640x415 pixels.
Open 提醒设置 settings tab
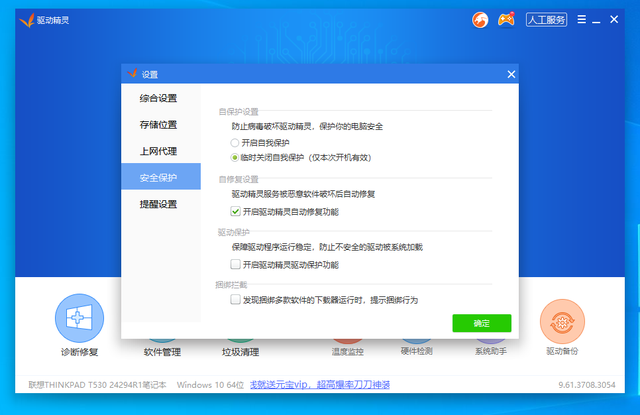[161, 204]
